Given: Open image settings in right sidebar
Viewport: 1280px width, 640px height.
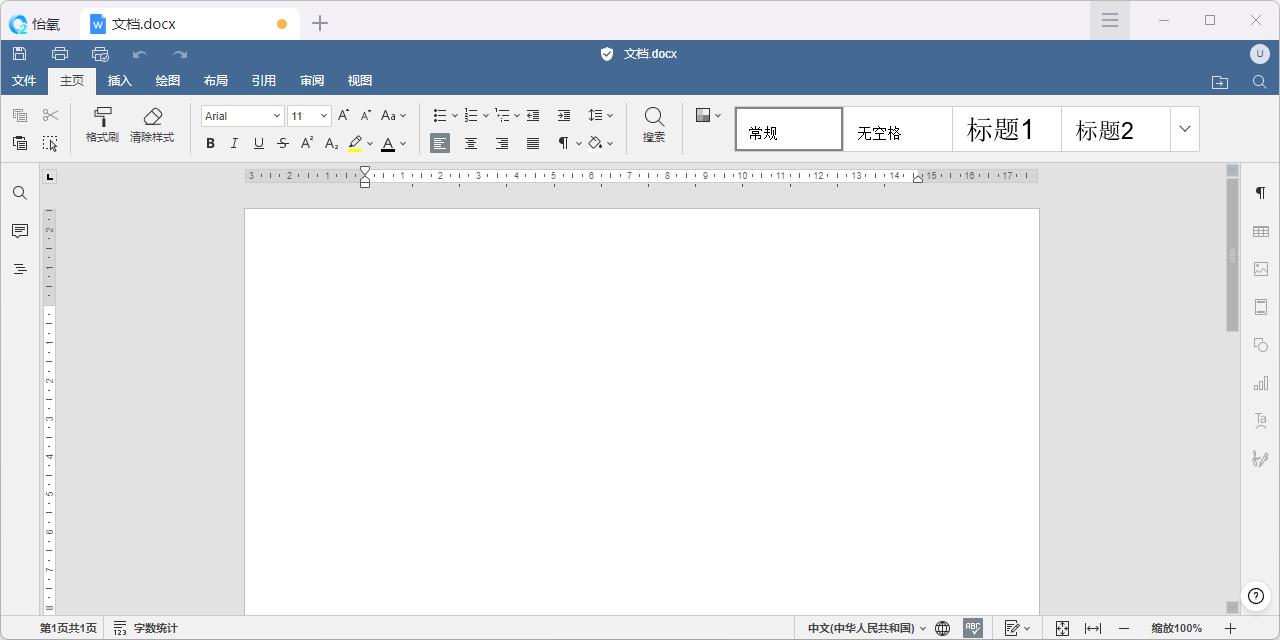Looking at the screenshot, I should 1260,269.
